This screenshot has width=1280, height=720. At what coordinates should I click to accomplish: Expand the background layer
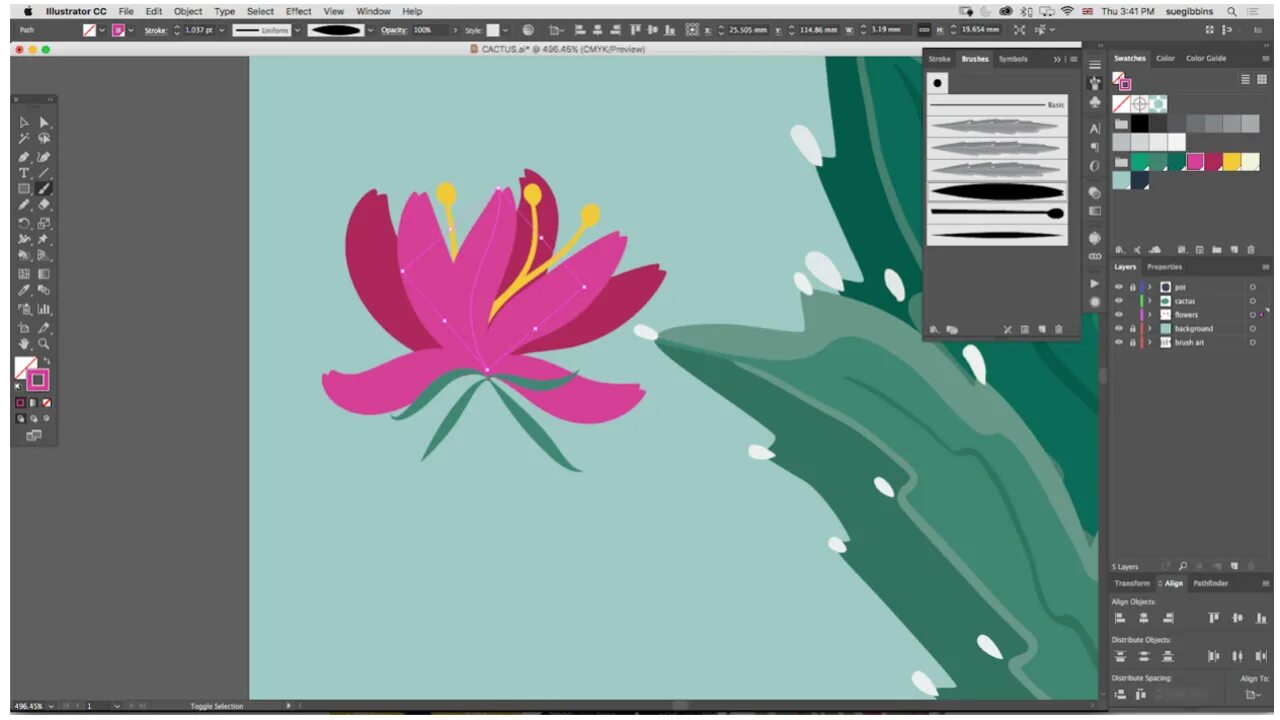[1150, 329]
